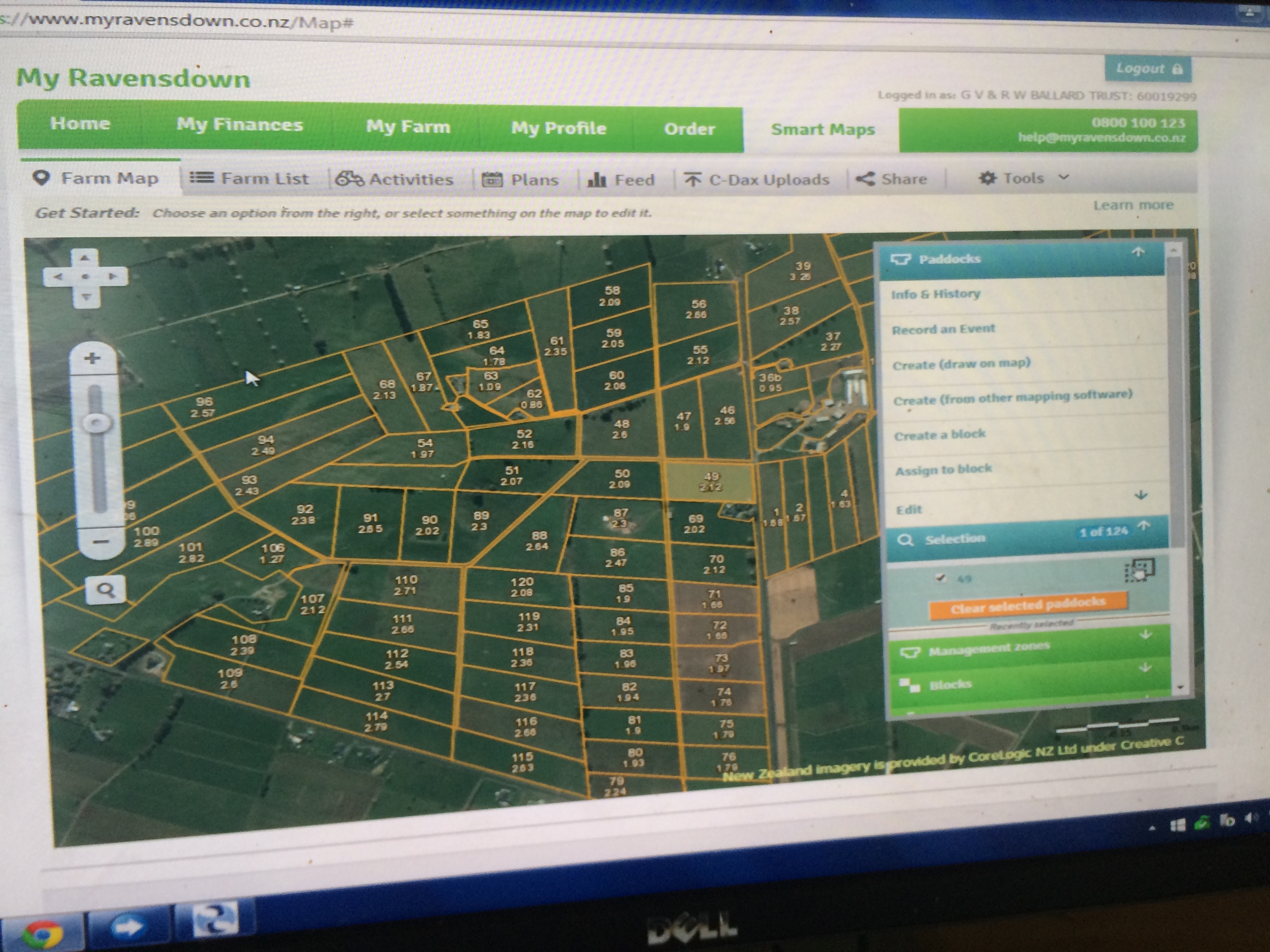
Task: Toggle the checkbox for paddock 49
Action: pos(940,577)
